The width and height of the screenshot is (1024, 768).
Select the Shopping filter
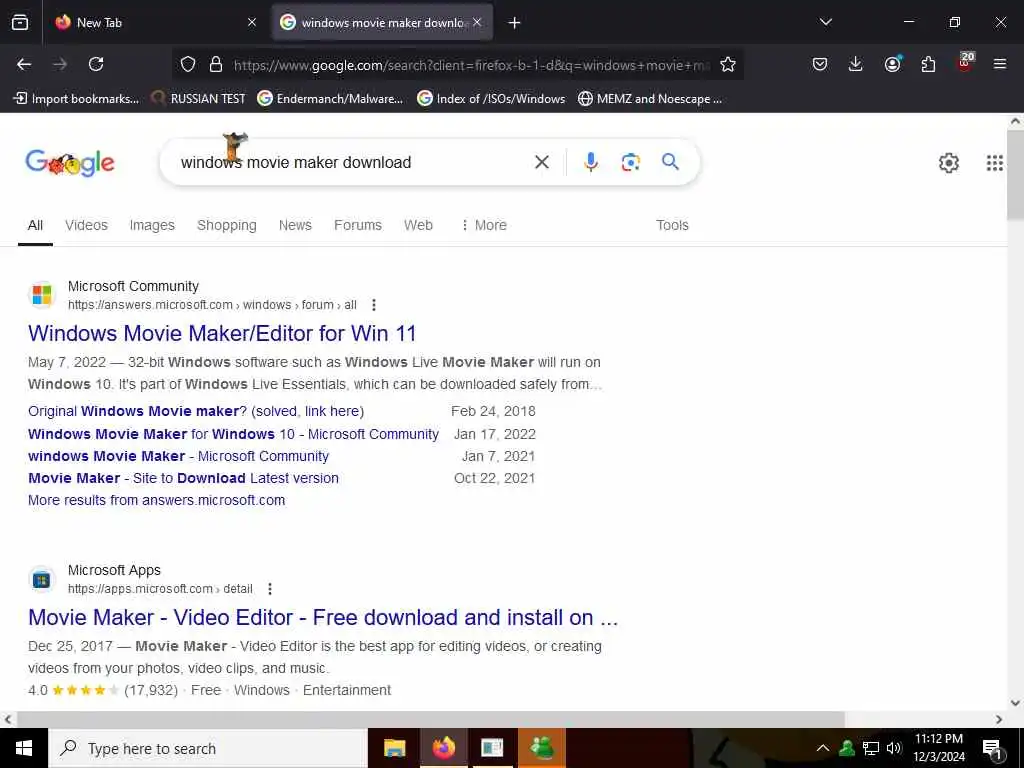click(x=227, y=225)
